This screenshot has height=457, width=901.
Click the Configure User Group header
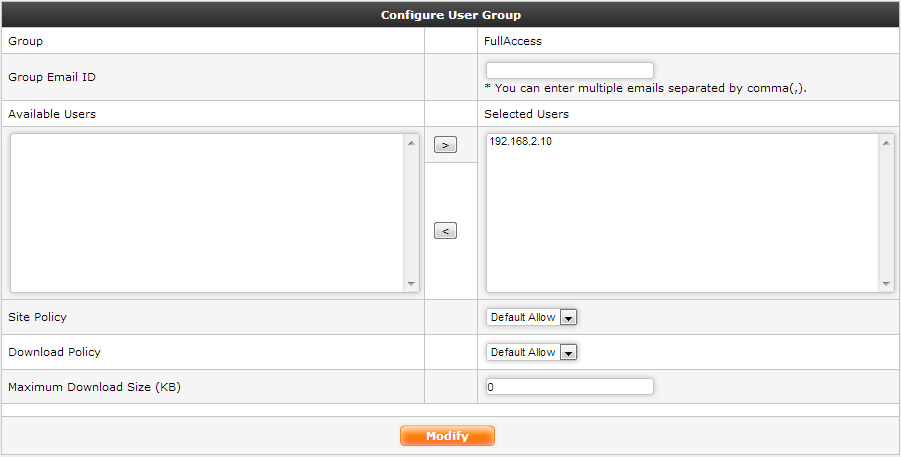tap(450, 15)
